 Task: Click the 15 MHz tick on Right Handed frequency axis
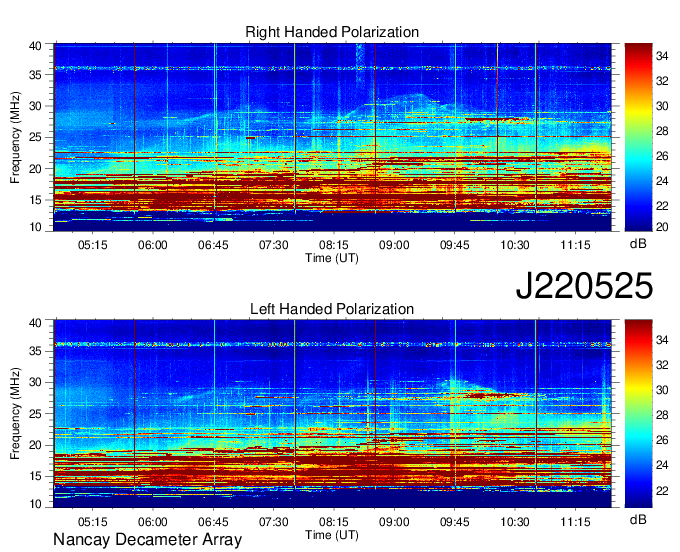pyautogui.click(x=35, y=200)
